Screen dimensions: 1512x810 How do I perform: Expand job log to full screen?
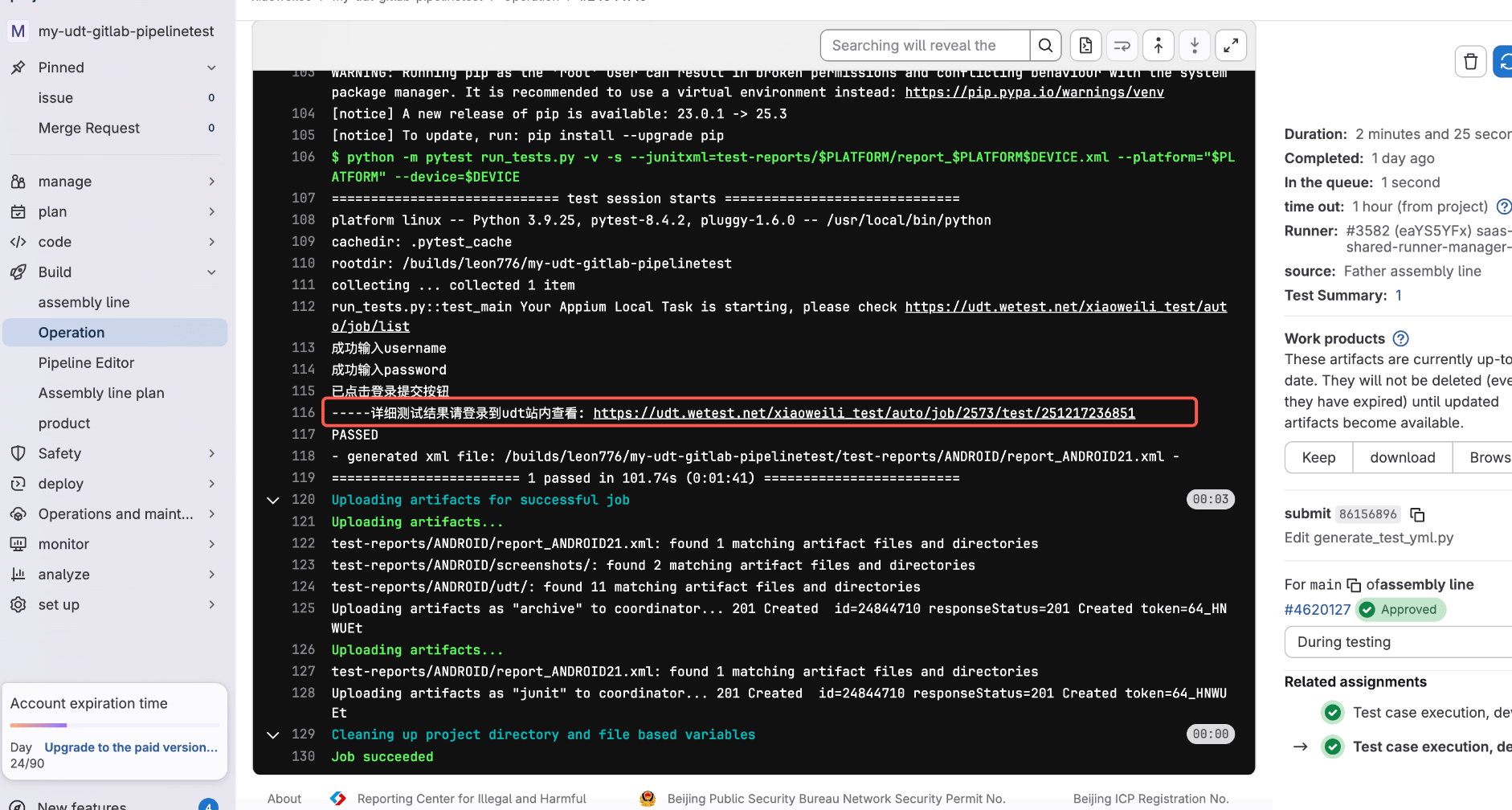click(1230, 46)
